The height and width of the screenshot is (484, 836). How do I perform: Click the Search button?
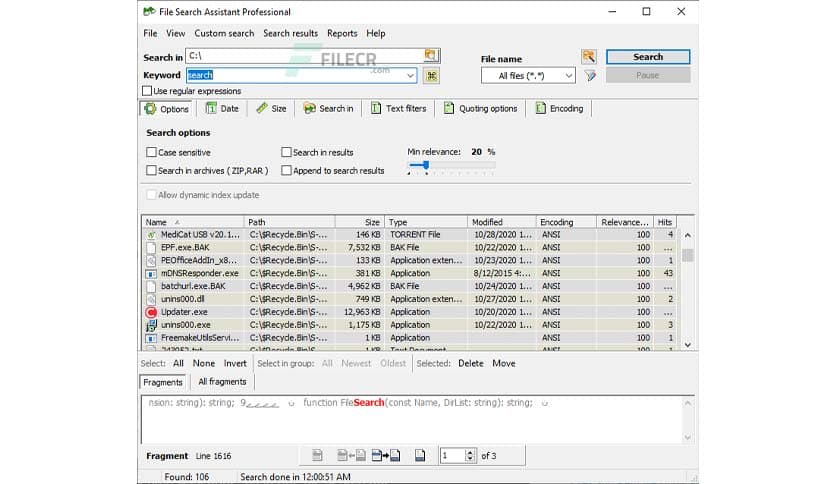[648, 57]
